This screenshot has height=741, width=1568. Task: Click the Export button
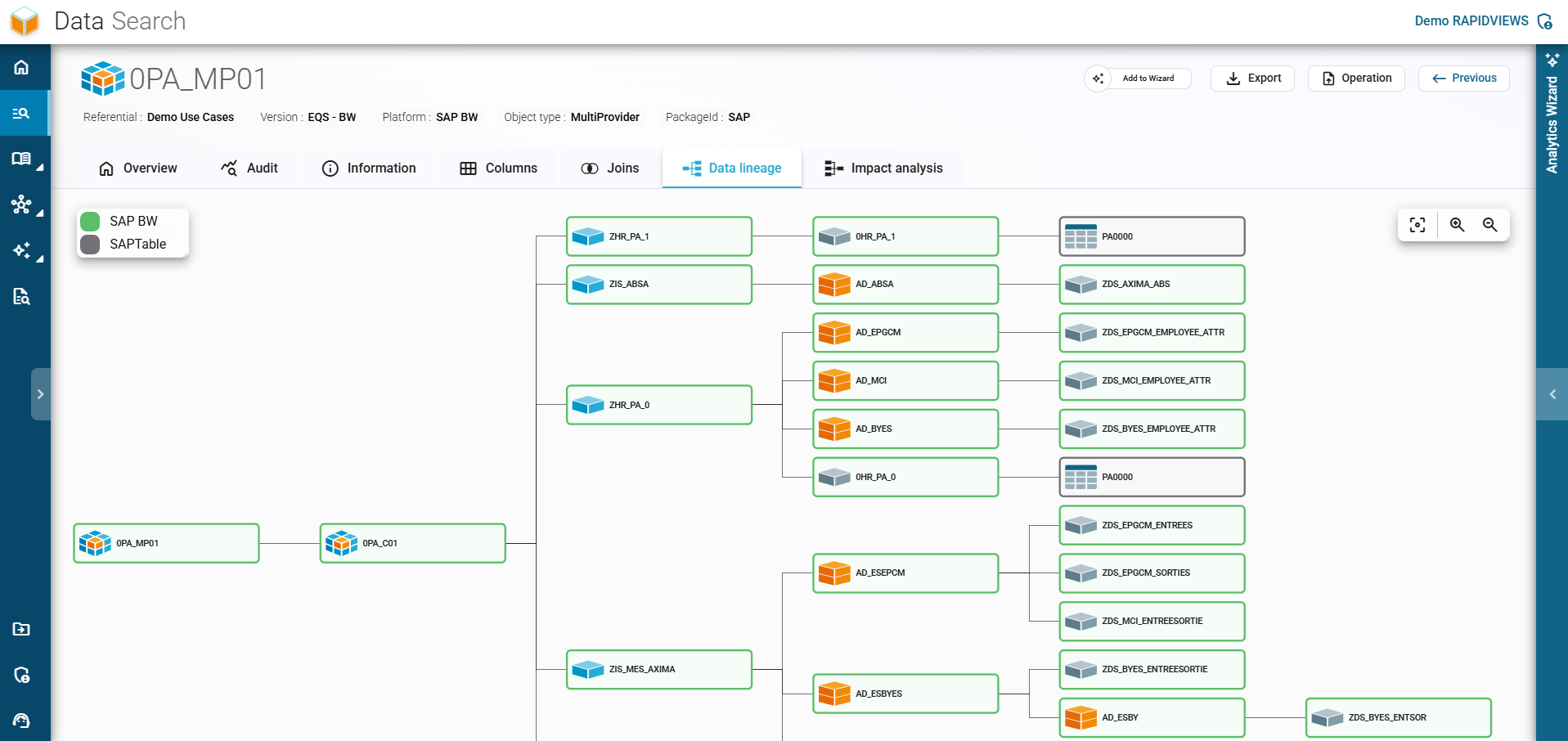point(1253,79)
